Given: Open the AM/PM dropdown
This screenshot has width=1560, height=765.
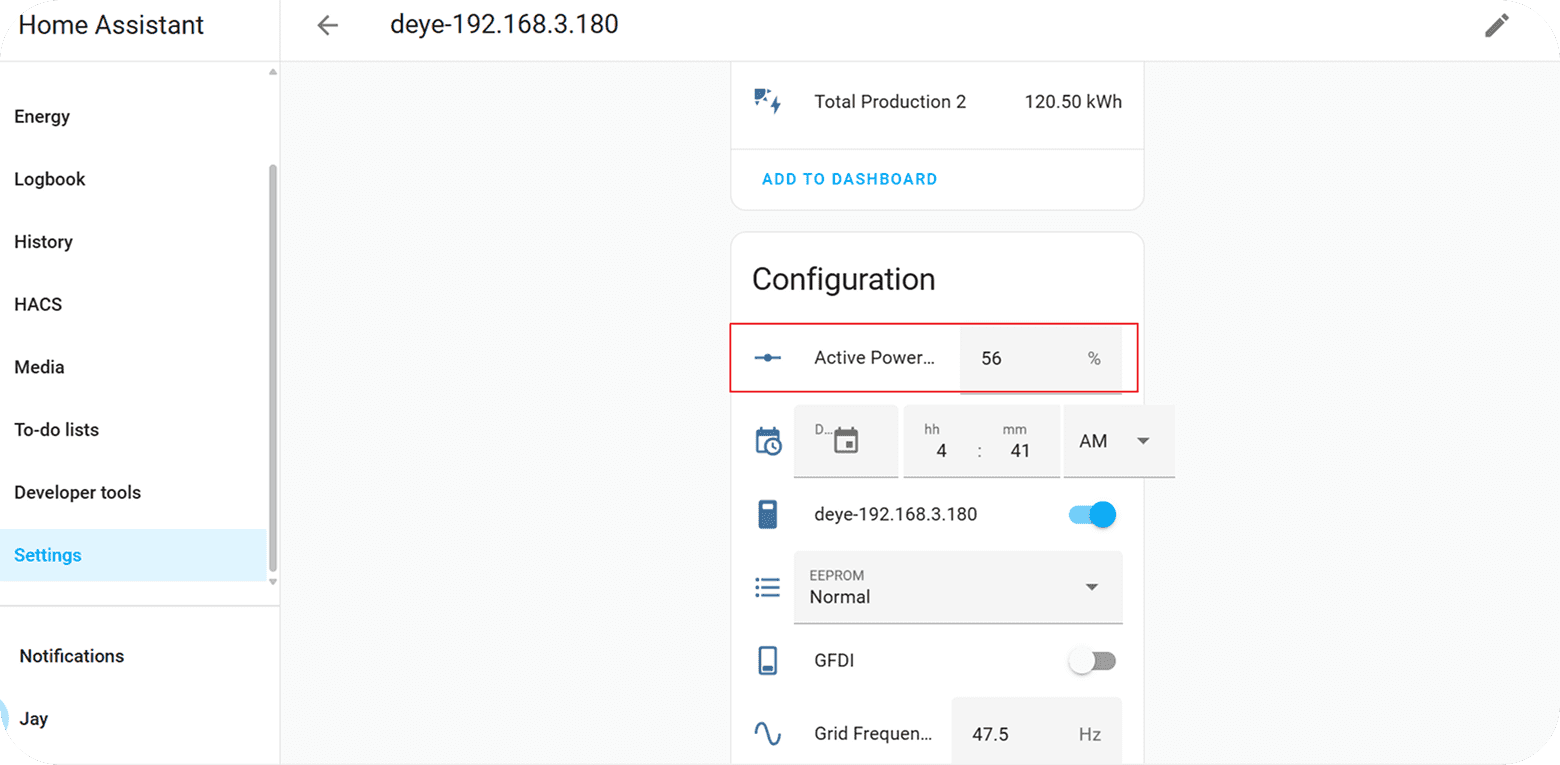Looking at the screenshot, I should (1118, 441).
